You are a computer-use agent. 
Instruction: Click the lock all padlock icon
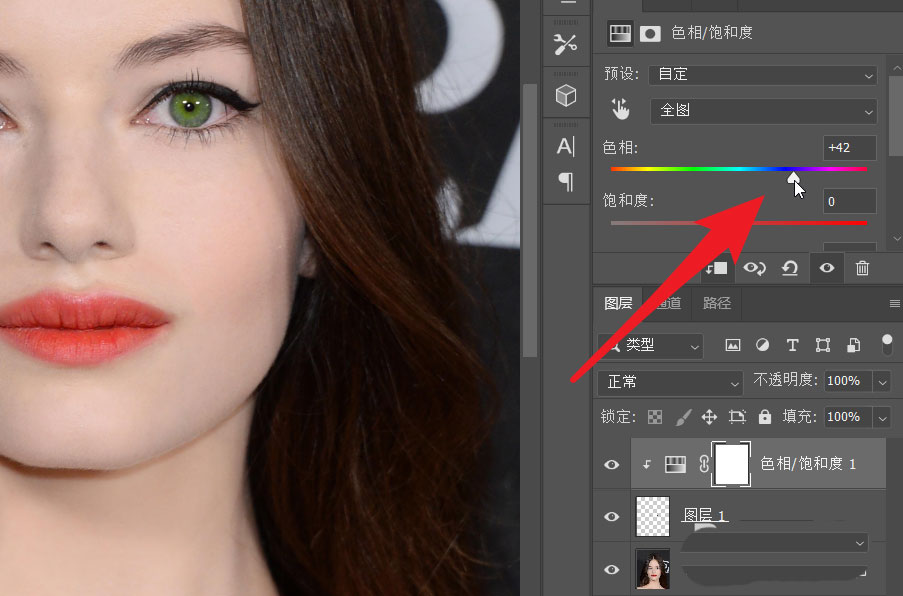pos(765,416)
